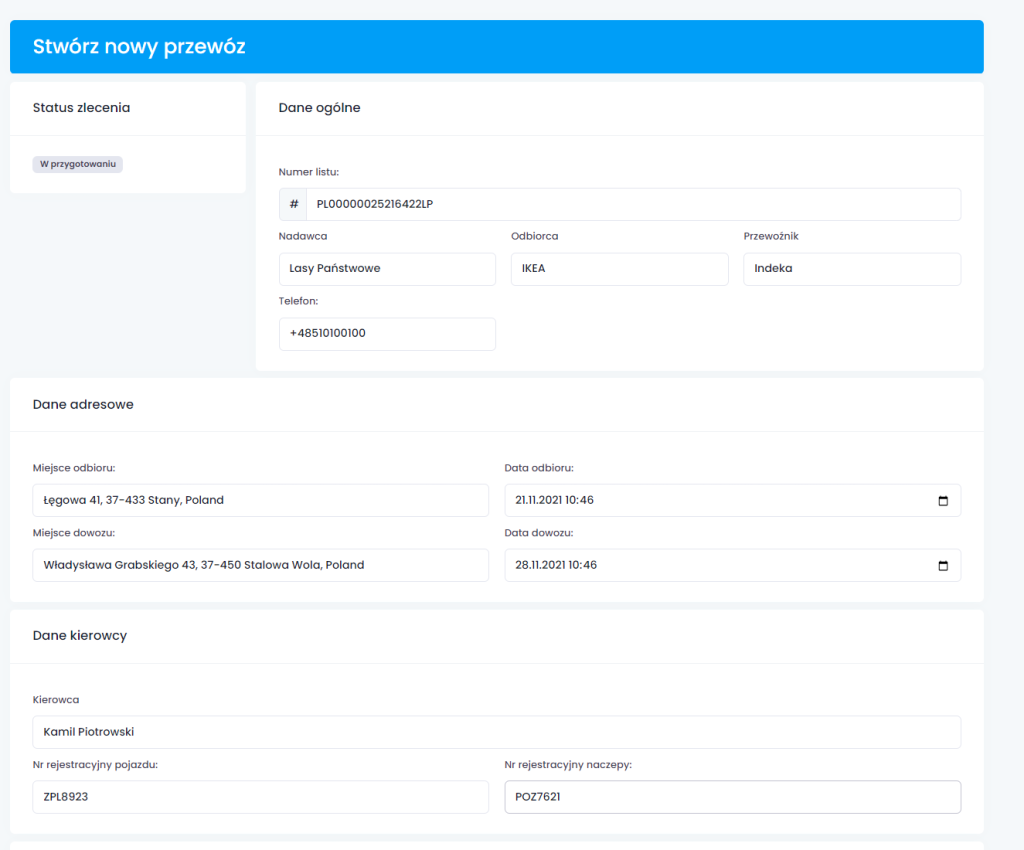Select the Kierowca field Kamil Piotrowski

point(497,732)
